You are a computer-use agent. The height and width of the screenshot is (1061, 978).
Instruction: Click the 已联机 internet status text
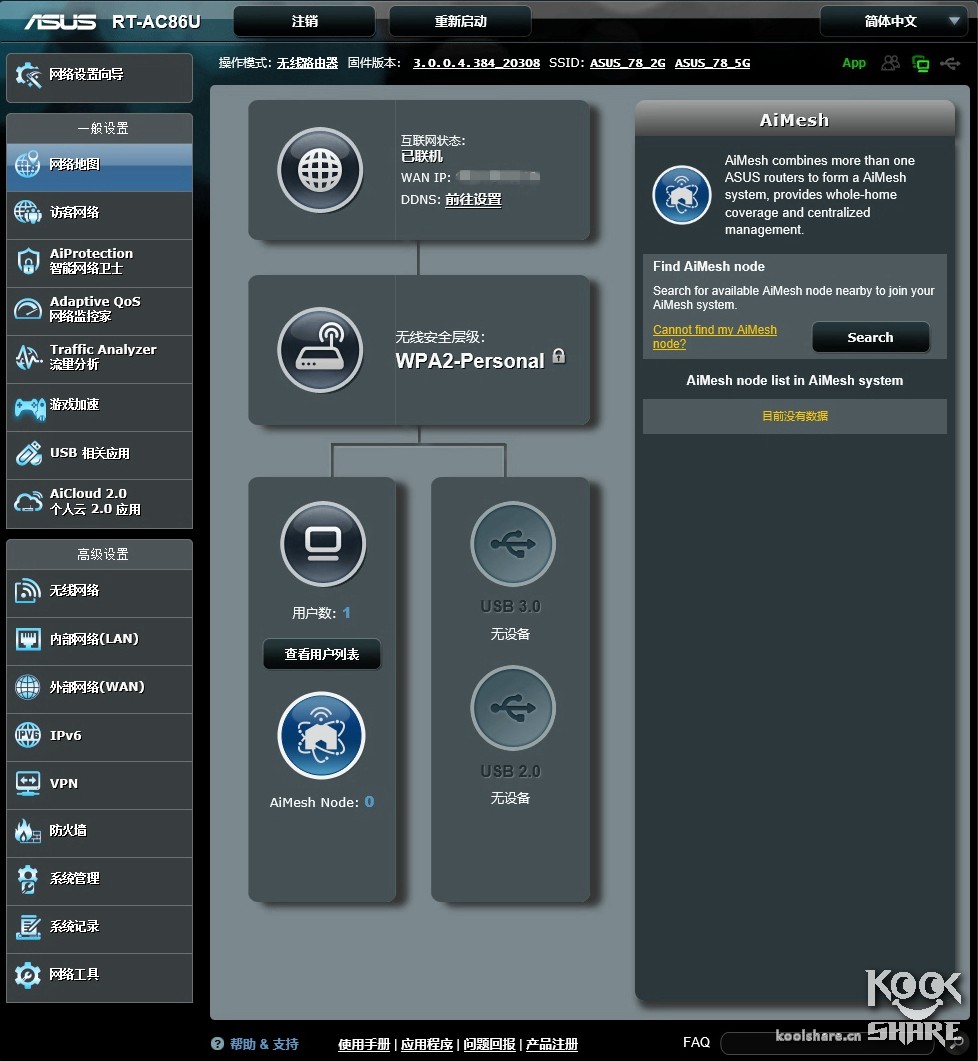coord(422,156)
